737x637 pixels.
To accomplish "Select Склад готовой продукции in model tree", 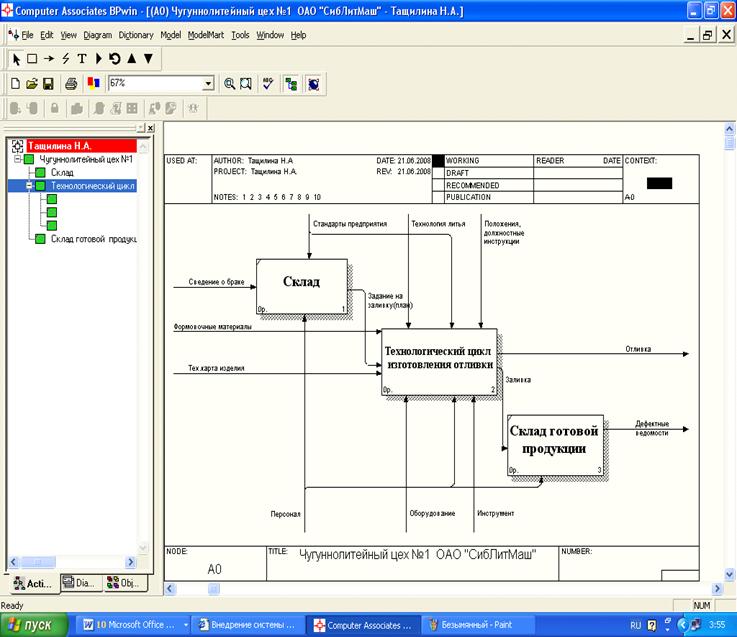I will click(93, 238).
